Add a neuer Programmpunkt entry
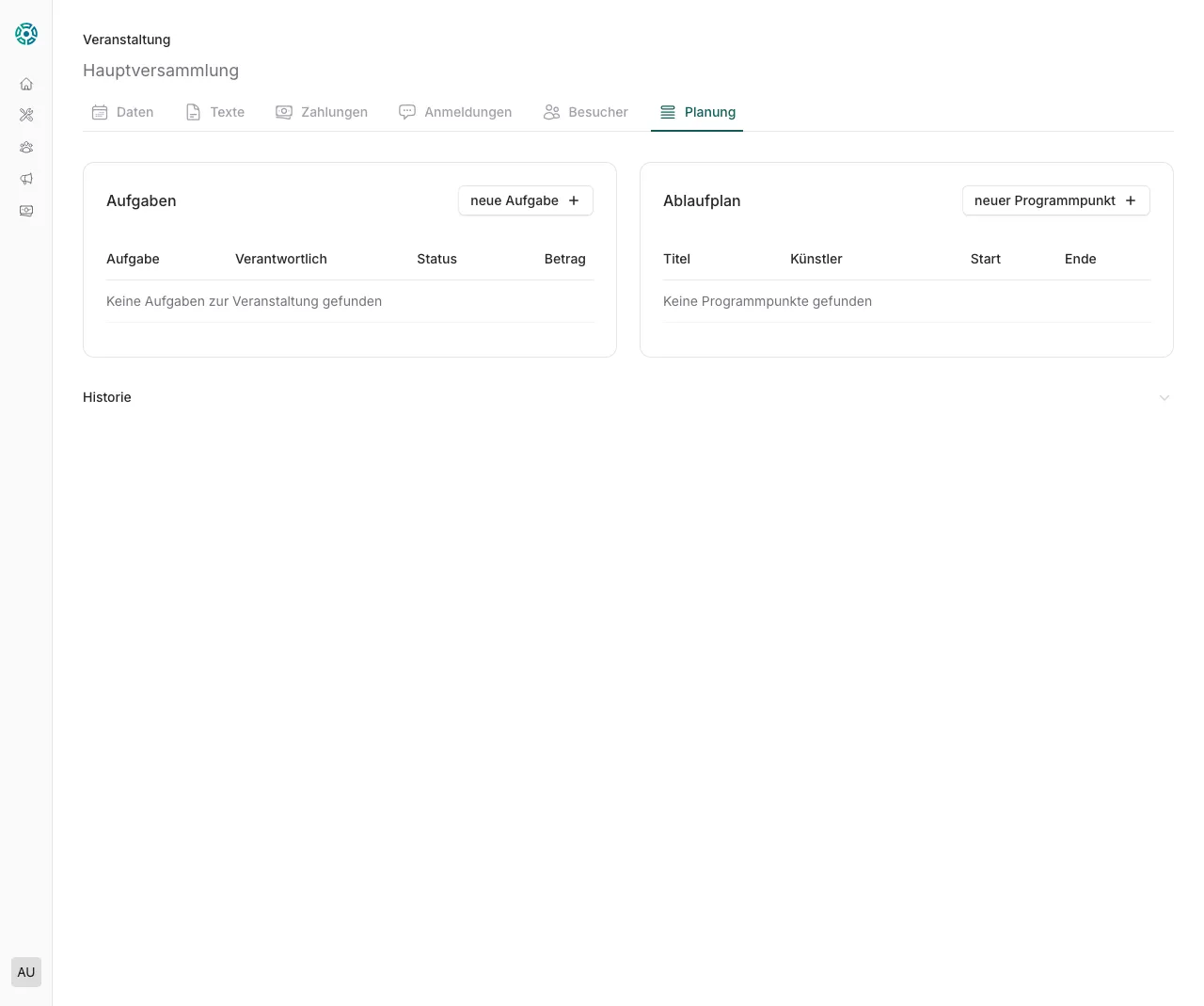Image resolution: width=1204 pixels, height=1006 pixels. (x=1056, y=200)
